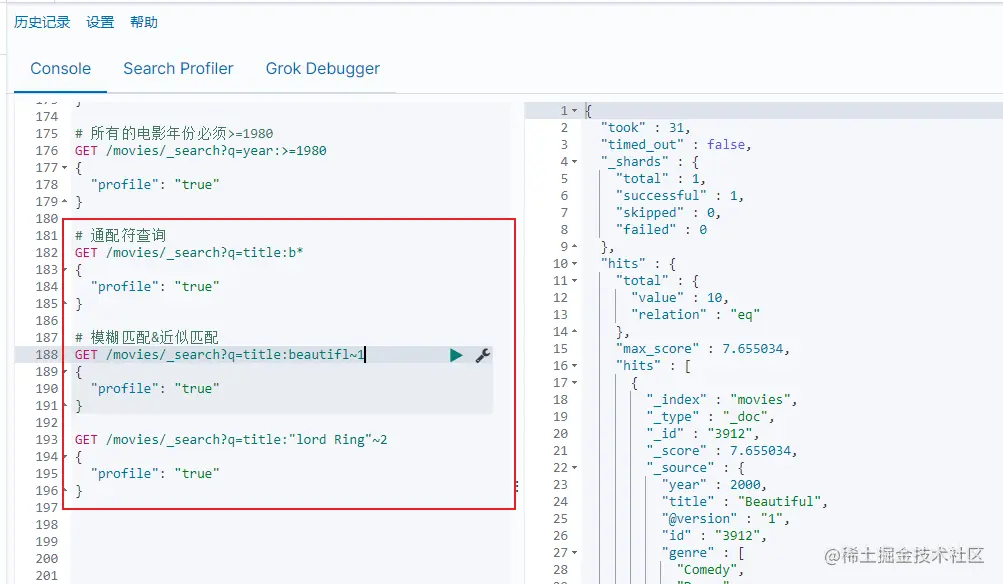This screenshot has height=584, width=1003.
Task: Switch to Console tab
Action: click(61, 68)
